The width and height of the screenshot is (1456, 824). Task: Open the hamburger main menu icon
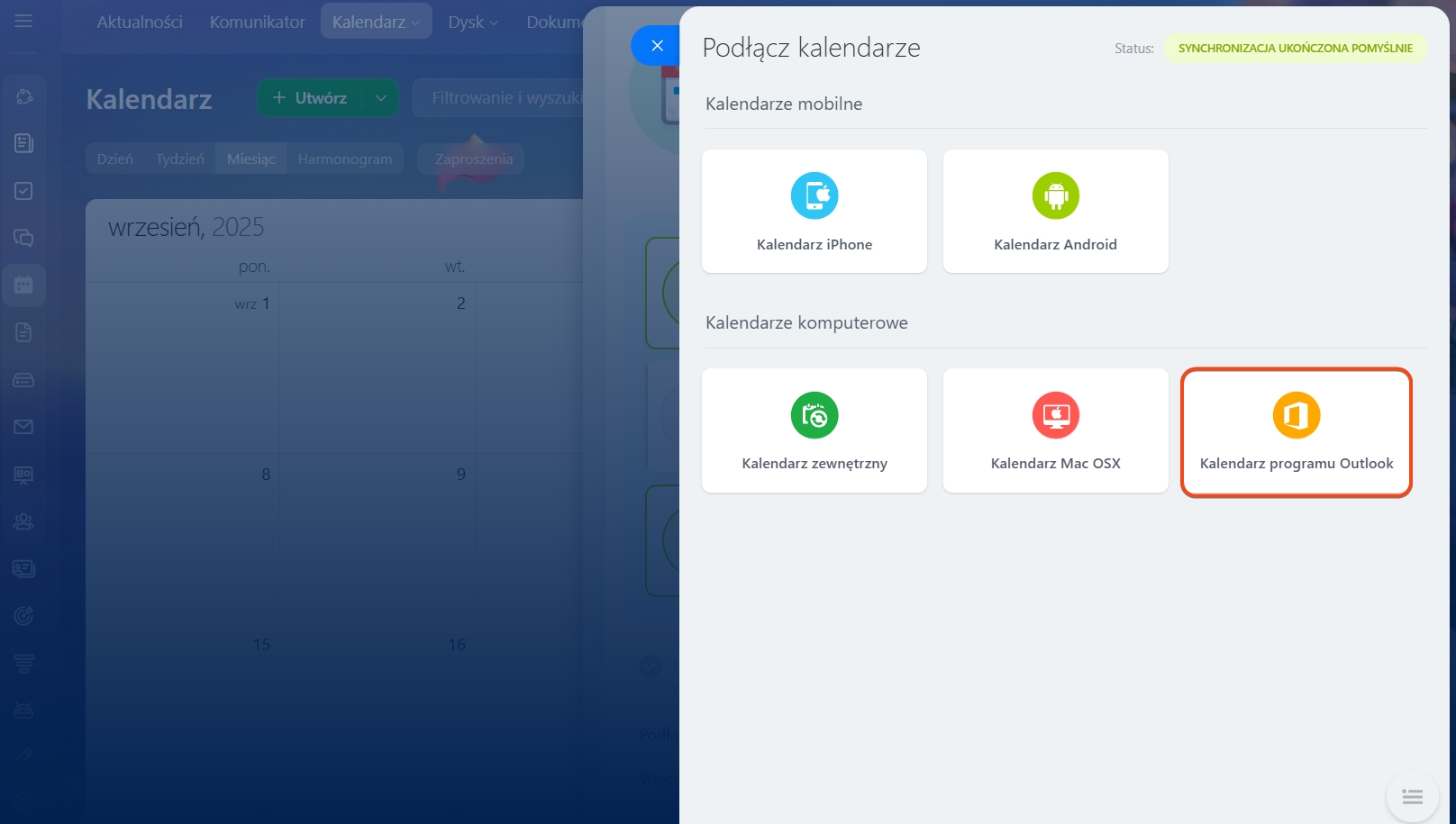click(x=23, y=21)
